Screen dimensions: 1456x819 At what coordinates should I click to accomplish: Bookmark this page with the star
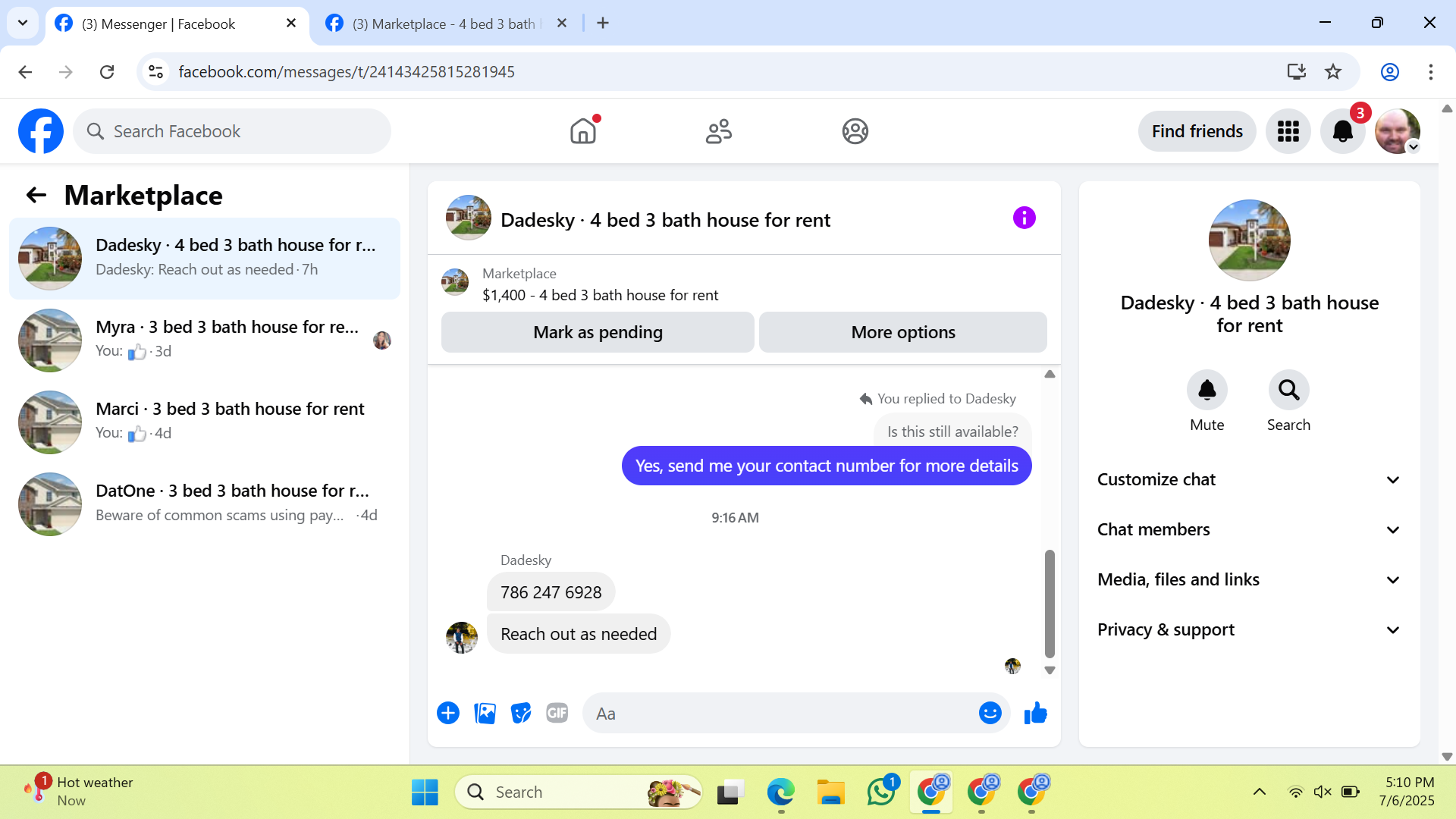point(1333,72)
